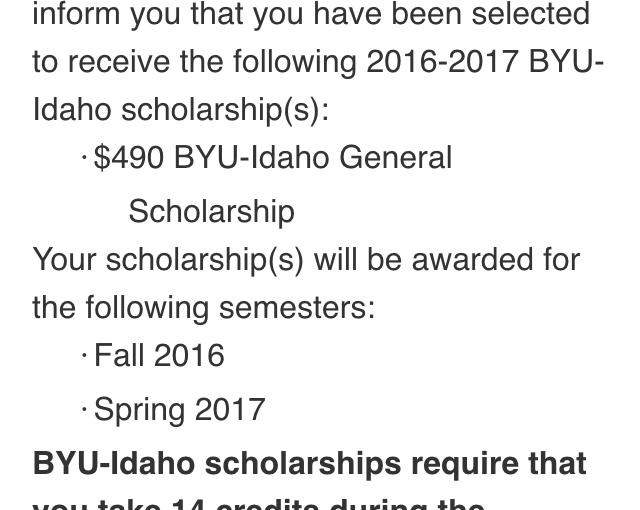Viewport: 640px width, 510px height.
Task: Click the word "awarded" in the paragraph
Action: point(472,260)
